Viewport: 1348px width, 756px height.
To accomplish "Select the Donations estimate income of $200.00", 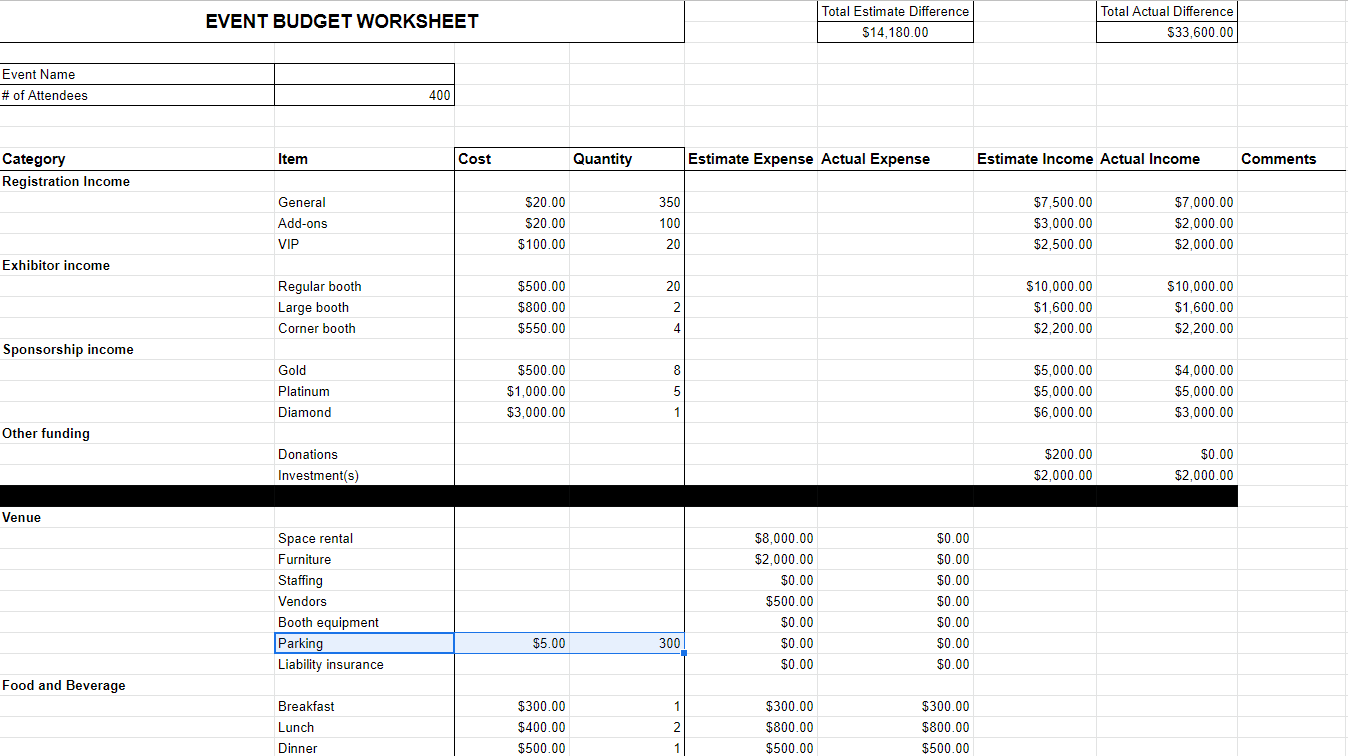I will (x=1035, y=454).
